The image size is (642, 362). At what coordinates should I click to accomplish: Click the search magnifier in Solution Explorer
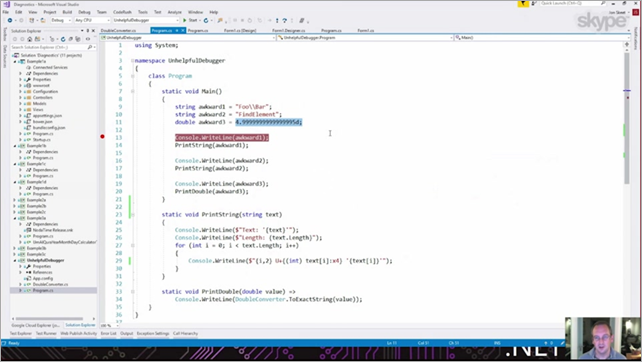click(x=90, y=47)
